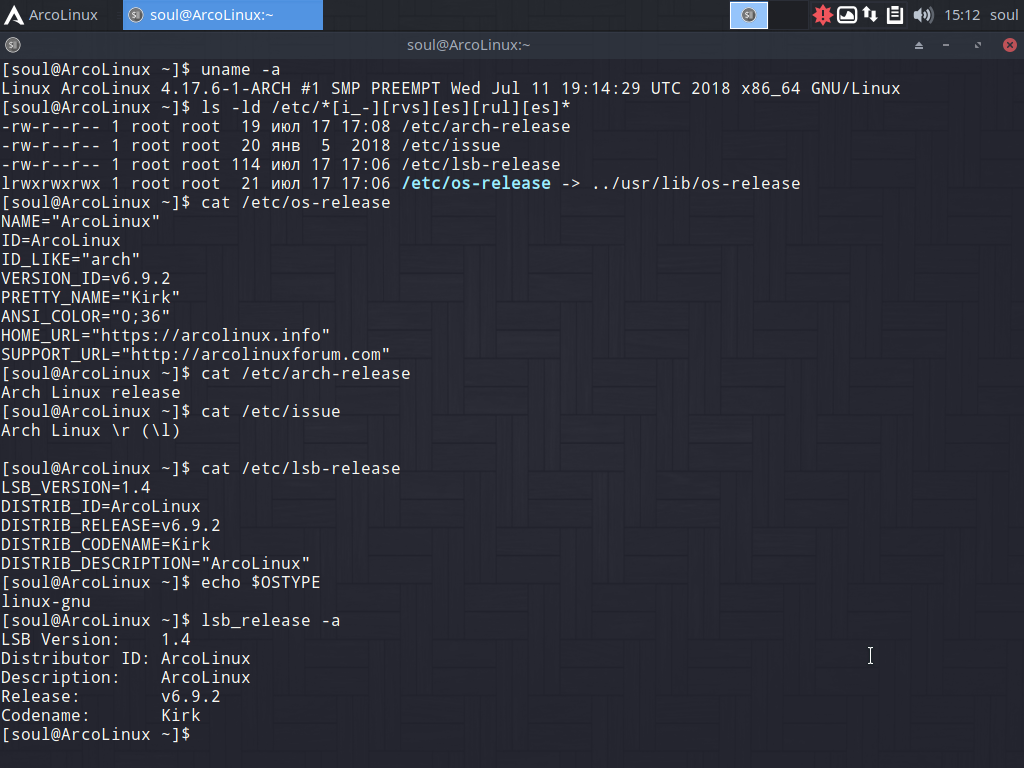This screenshot has height=768, width=1024.
Task: Click the ID_LIKE="arch" line
Action: pyautogui.click(x=71, y=260)
